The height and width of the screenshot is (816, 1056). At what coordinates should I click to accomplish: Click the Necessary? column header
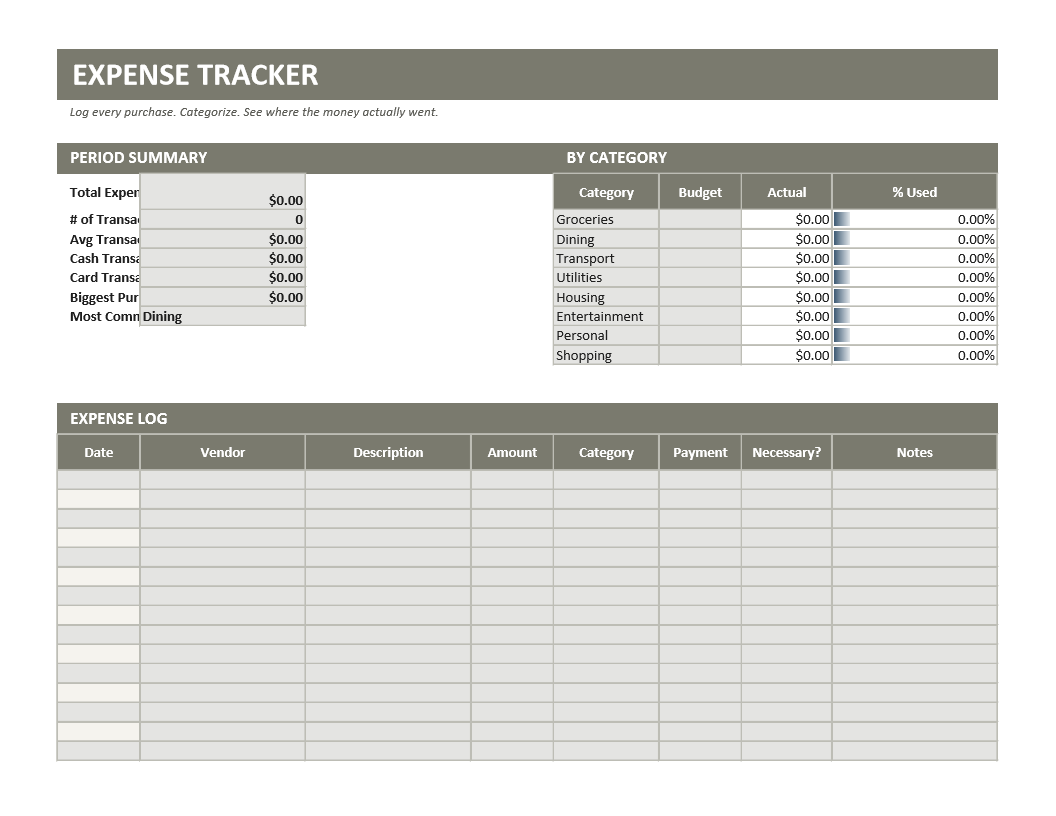787,452
